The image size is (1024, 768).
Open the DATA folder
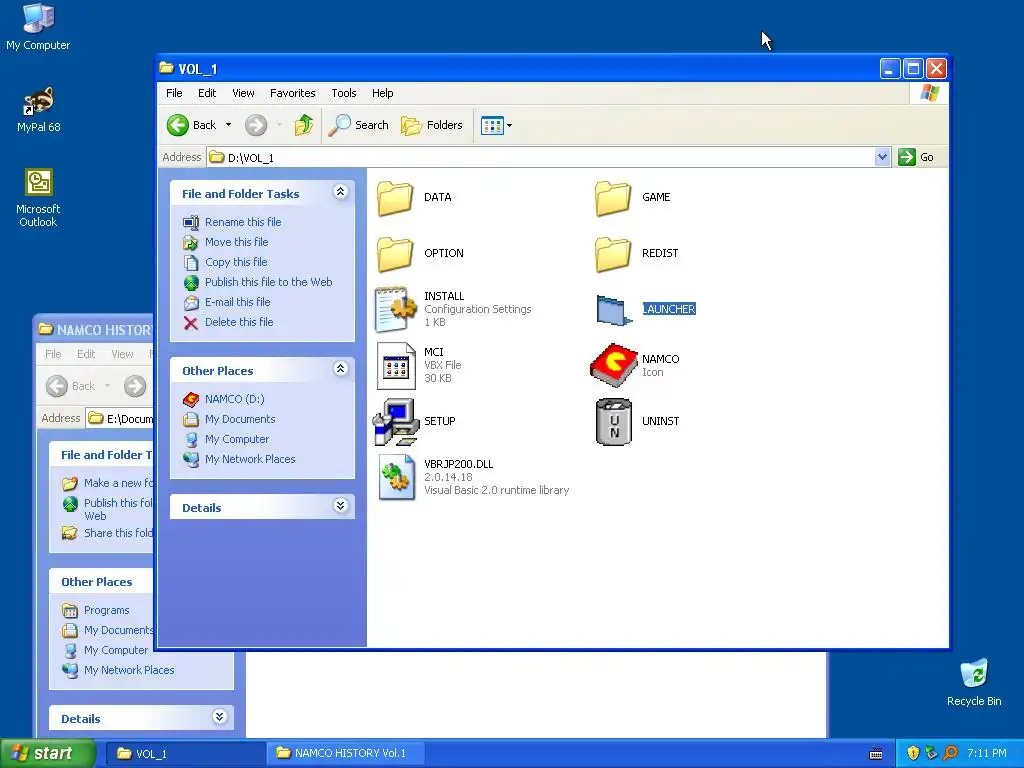[x=396, y=198]
